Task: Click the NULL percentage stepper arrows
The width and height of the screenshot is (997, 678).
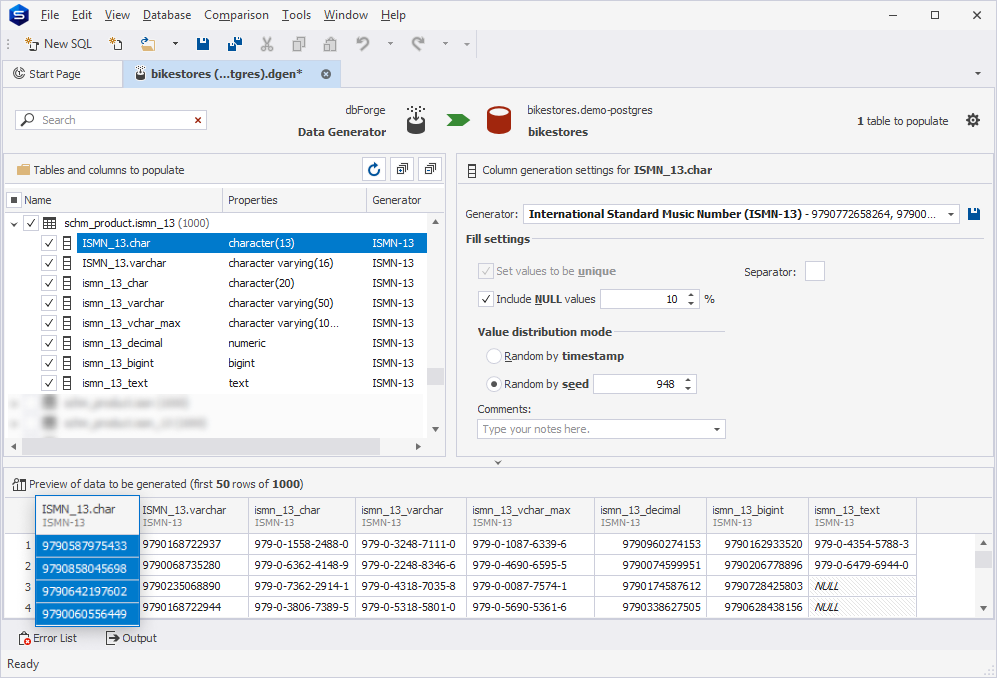Action: point(691,299)
